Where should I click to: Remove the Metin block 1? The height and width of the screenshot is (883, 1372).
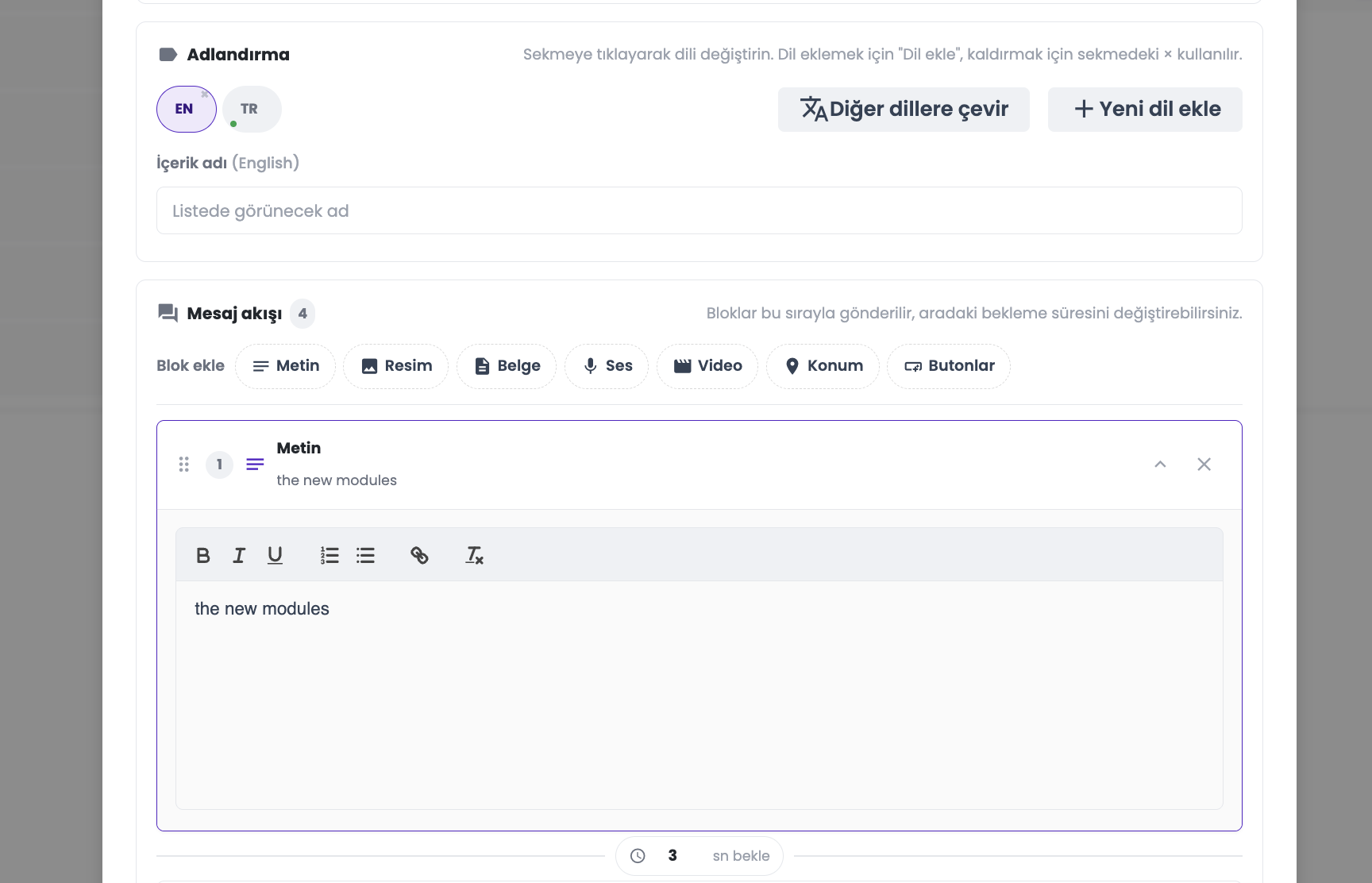[x=1204, y=465]
